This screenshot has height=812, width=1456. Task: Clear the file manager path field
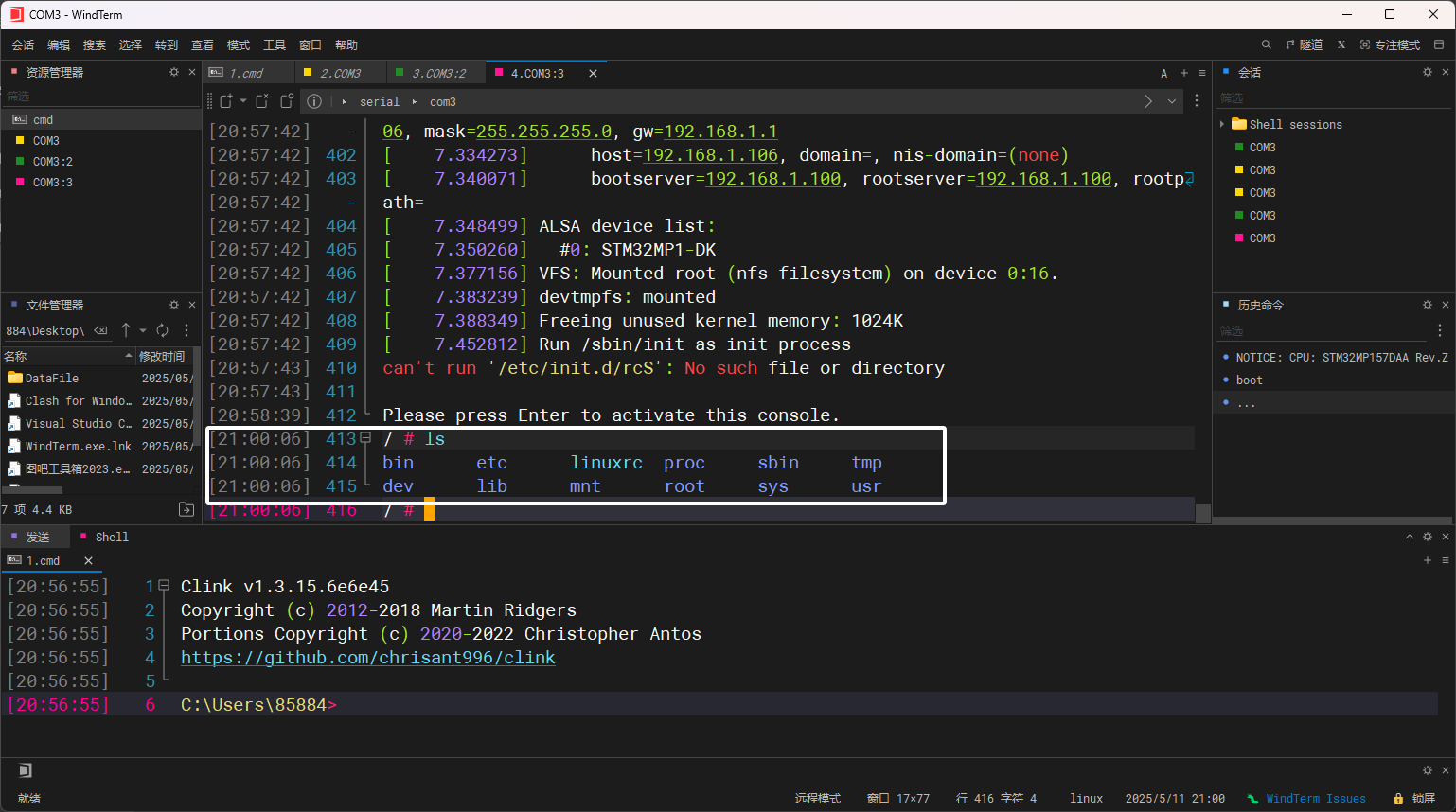(x=100, y=330)
